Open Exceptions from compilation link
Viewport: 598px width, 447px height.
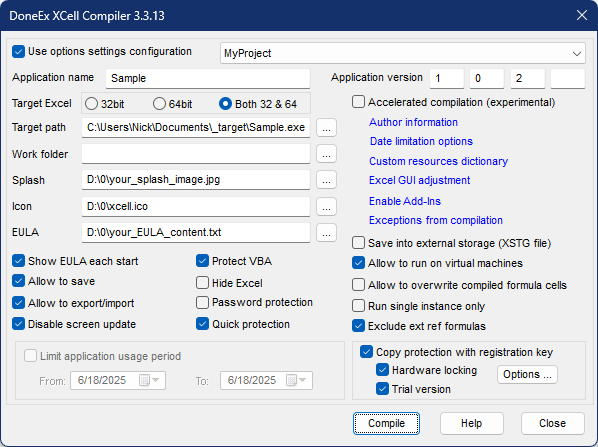pos(436,220)
